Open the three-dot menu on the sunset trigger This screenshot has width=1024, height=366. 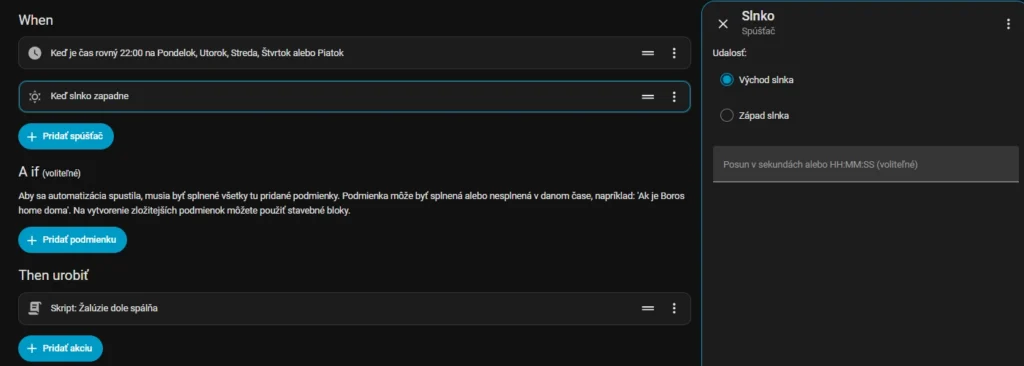[674, 97]
